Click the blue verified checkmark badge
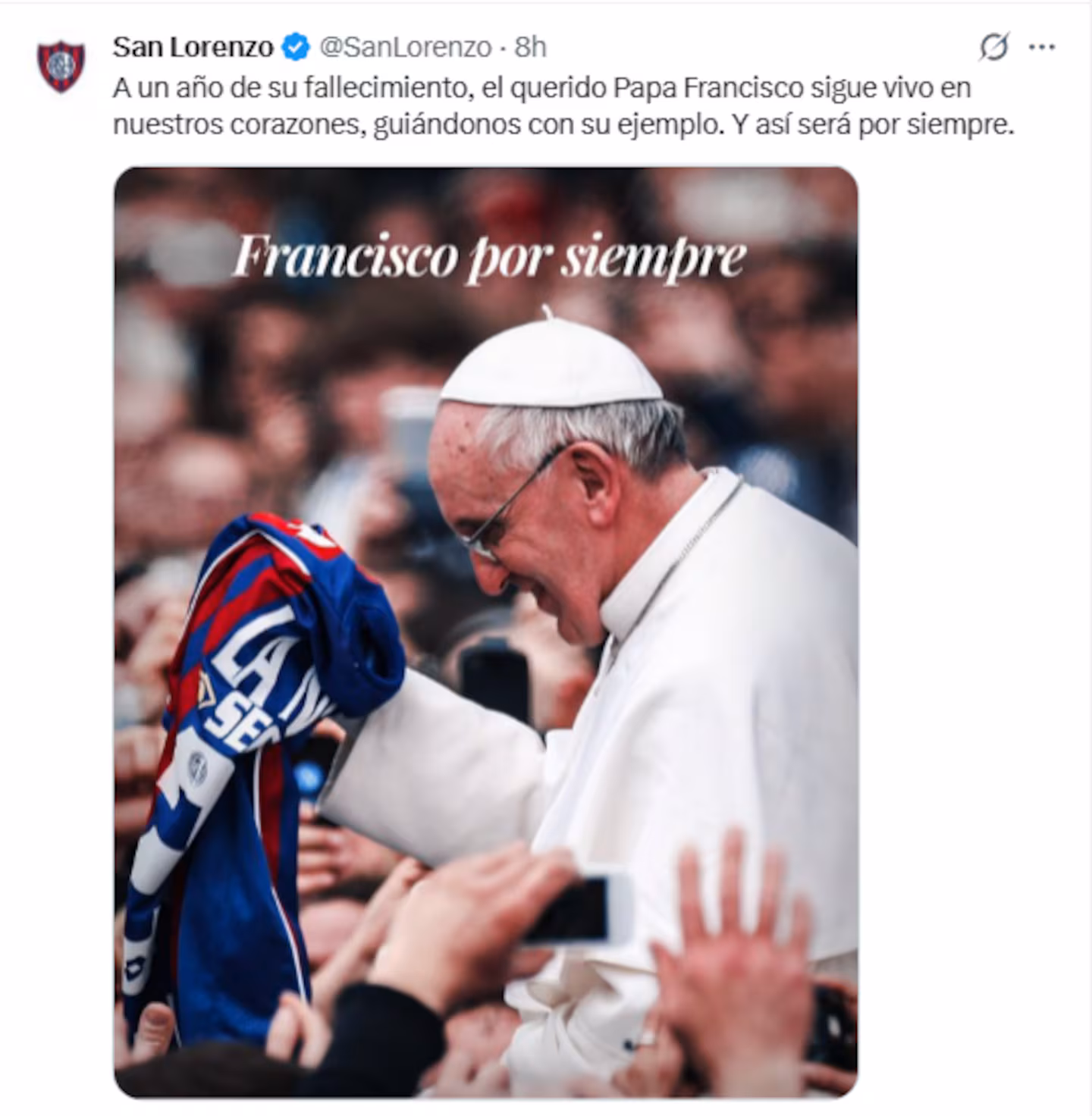 coord(296,48)
